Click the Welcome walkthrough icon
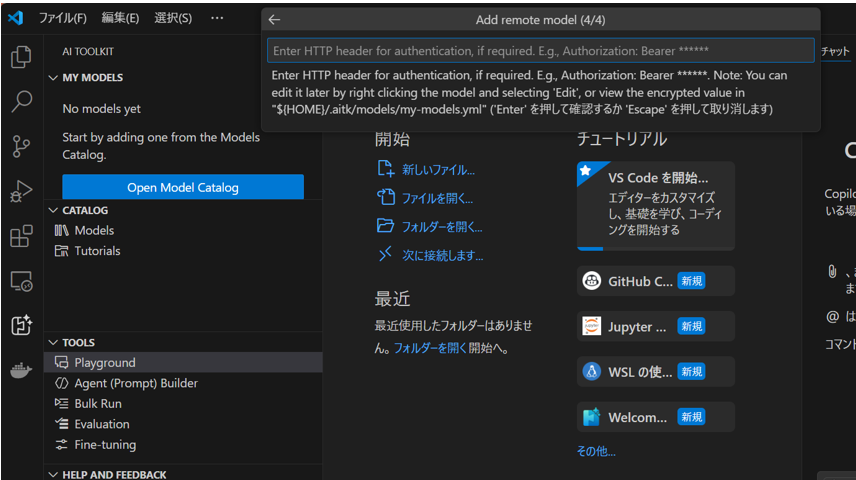Viewport: 856px width, 480px height. pyautogui.click(x=591, y=417)
